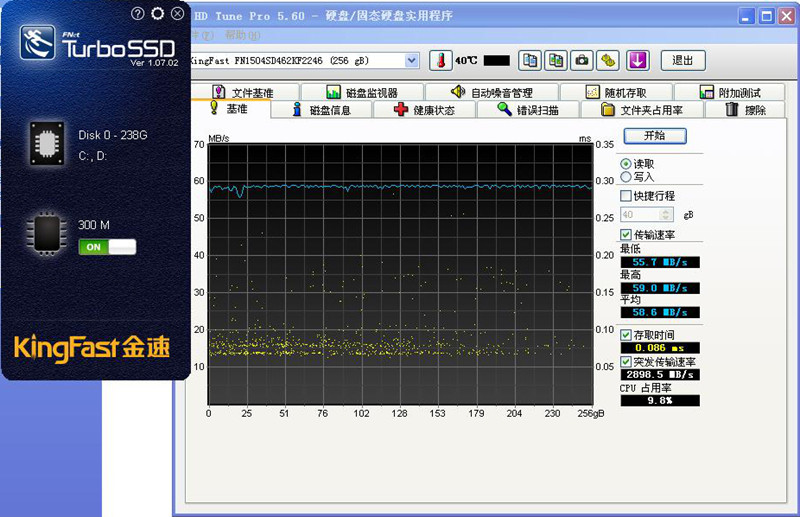The width and height of the screenshot is (800, 517).
Task: Open the 自动噪音管理 tab
Action: pos(492,92)
